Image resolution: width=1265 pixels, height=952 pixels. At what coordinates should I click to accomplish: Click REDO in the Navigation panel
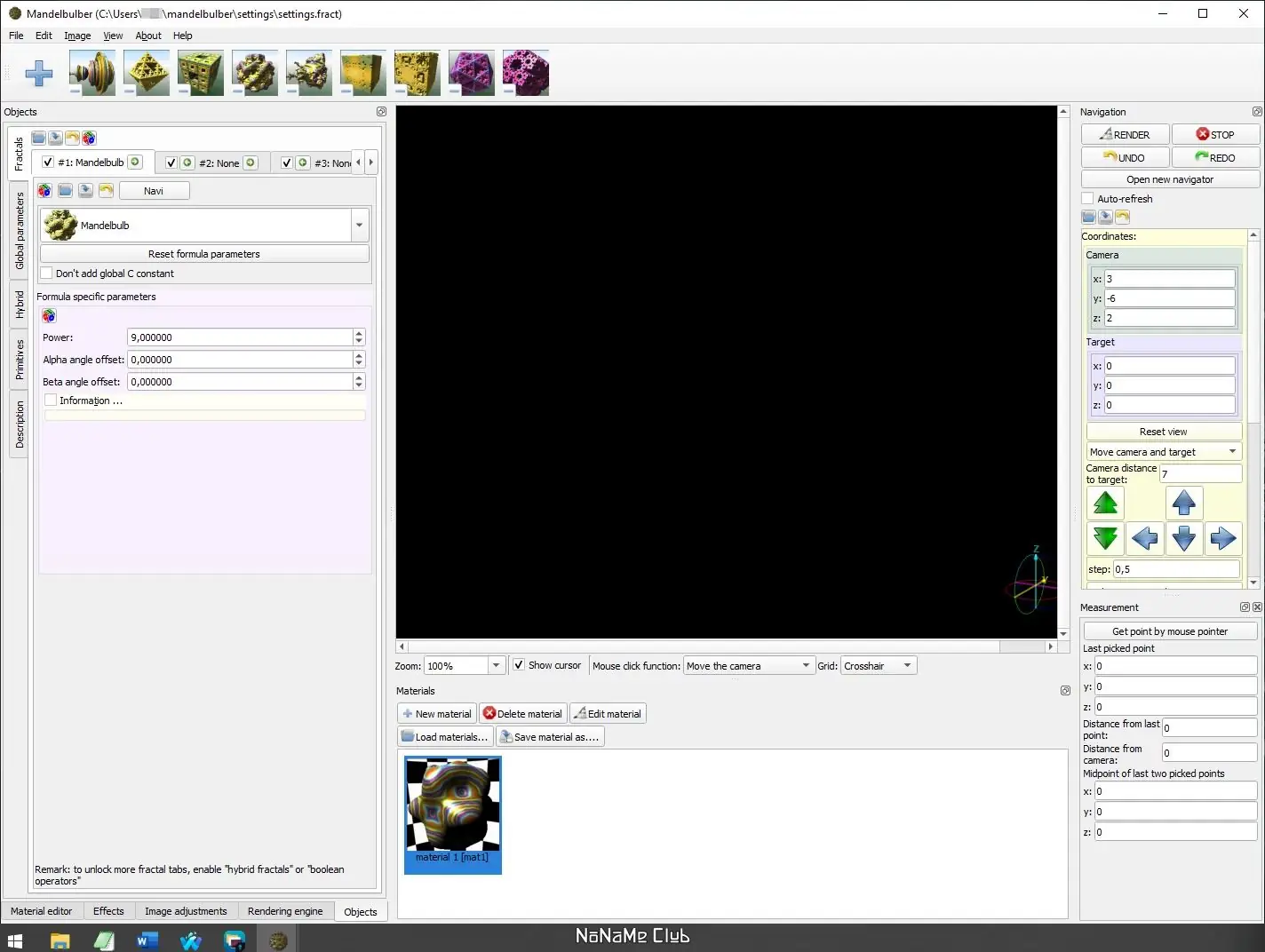pyautogui.click(x=1215, y=157)
